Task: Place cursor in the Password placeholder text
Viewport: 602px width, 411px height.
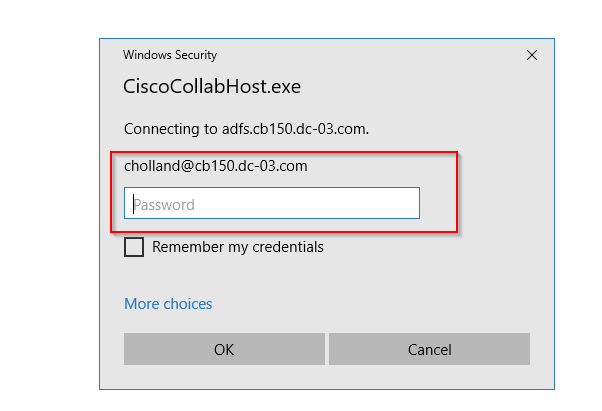Action: [164, 205]
